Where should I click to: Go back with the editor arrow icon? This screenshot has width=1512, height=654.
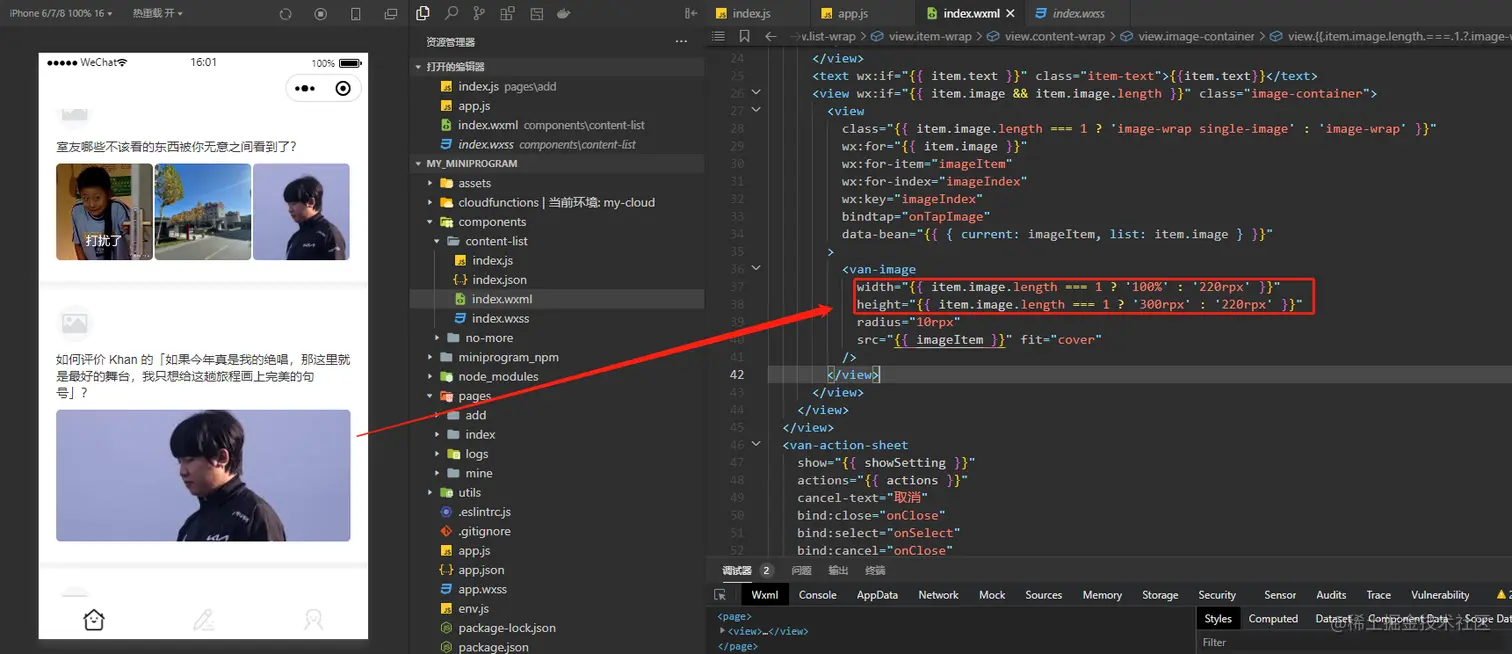(x=770, y=36)
